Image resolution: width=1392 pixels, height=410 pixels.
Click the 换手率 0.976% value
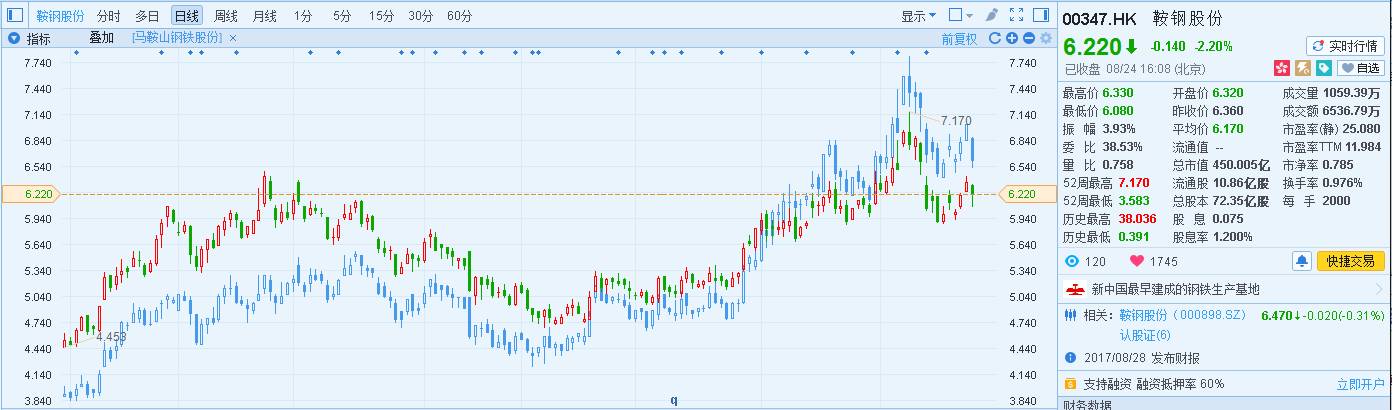(1342, 183)
